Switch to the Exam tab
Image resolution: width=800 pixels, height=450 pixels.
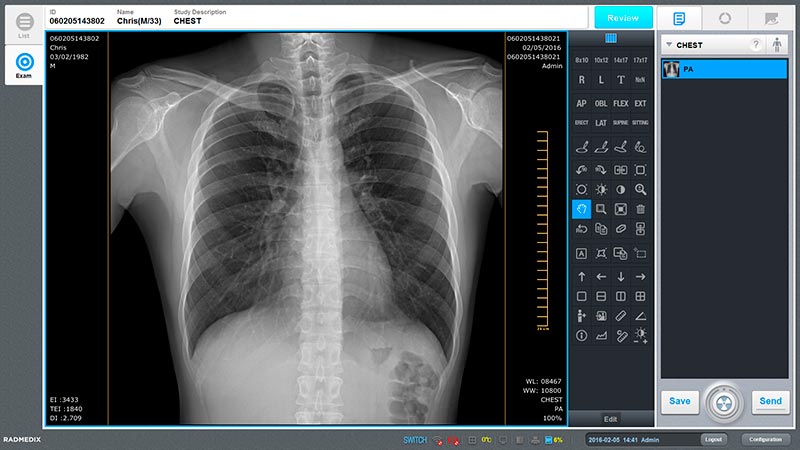point(24,64)
